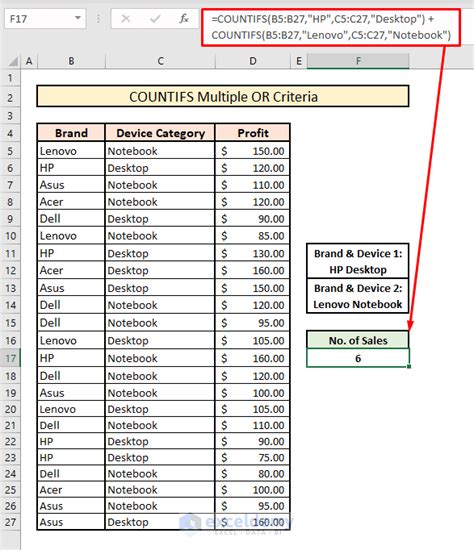The height and width of the screenshot is (550, 474).
Task: Select column D header
Action: coord(253,61)
